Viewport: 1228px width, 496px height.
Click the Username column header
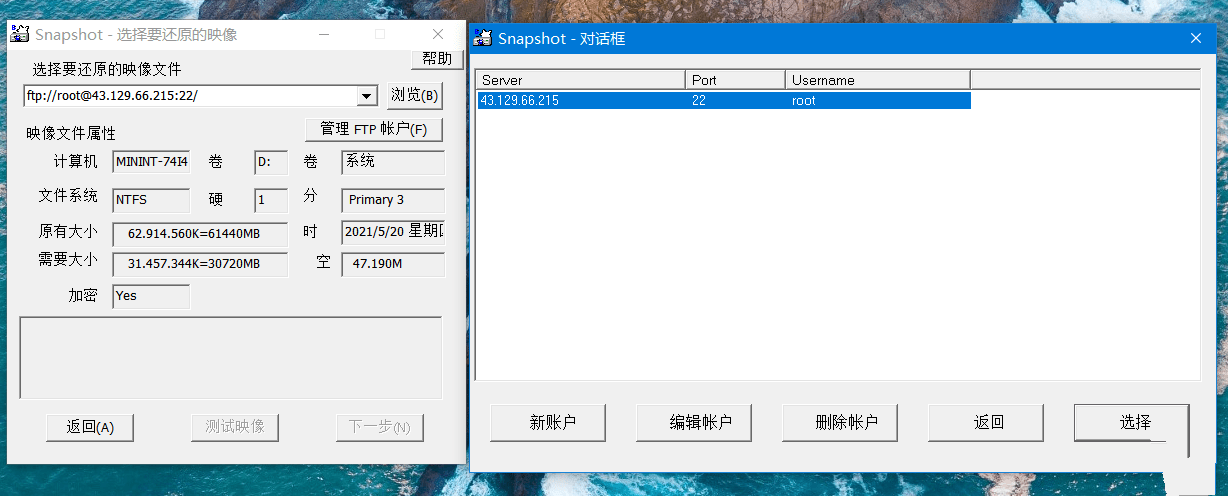point(878,80)
